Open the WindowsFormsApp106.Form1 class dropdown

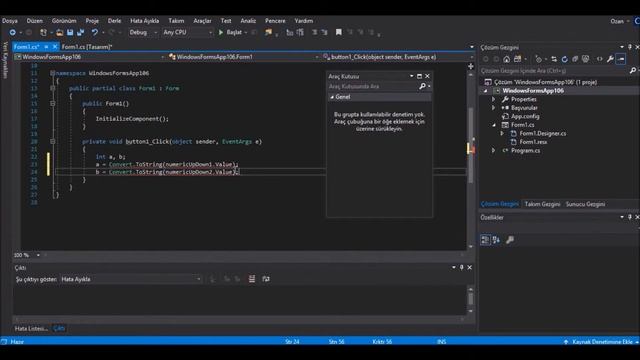[243, 57]
